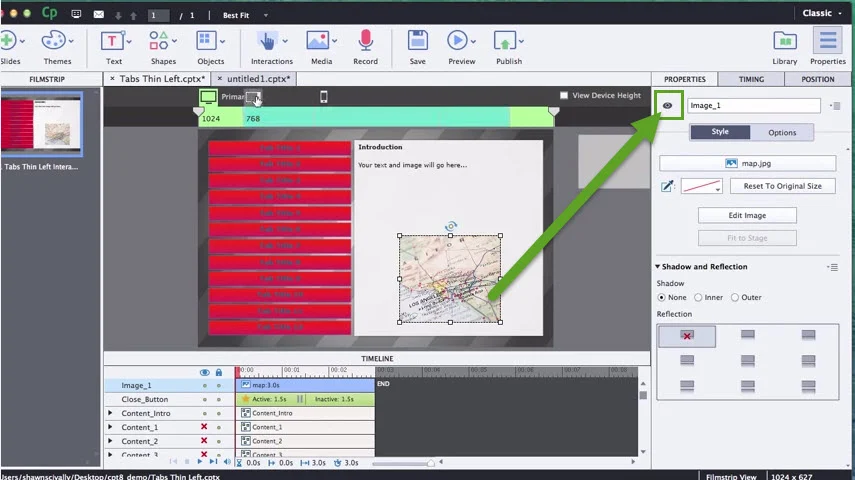The image size is (855, 480).
Task: Click the Preview play icon
Action: [458, 41]
